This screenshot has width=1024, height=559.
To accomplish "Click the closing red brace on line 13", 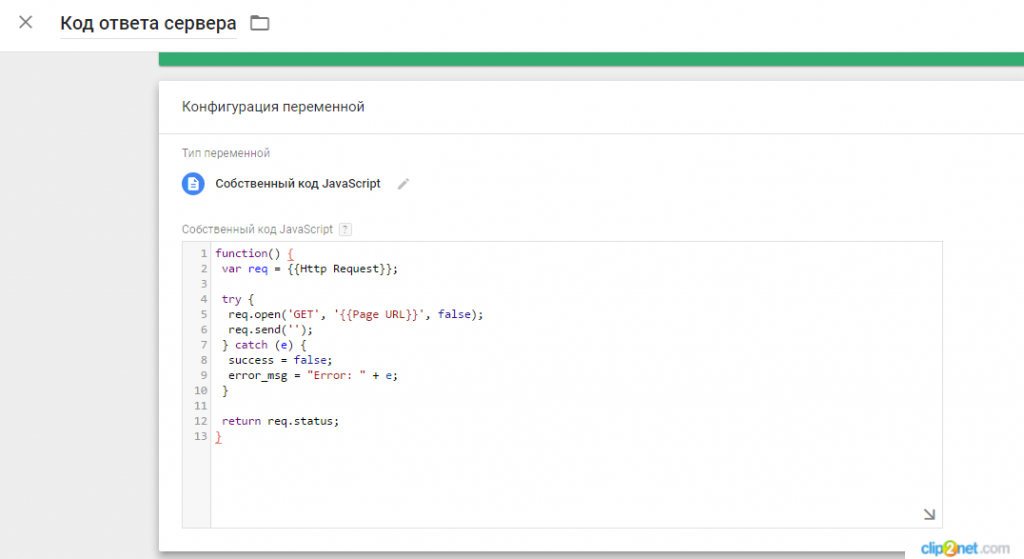I will tap(219, 437).
